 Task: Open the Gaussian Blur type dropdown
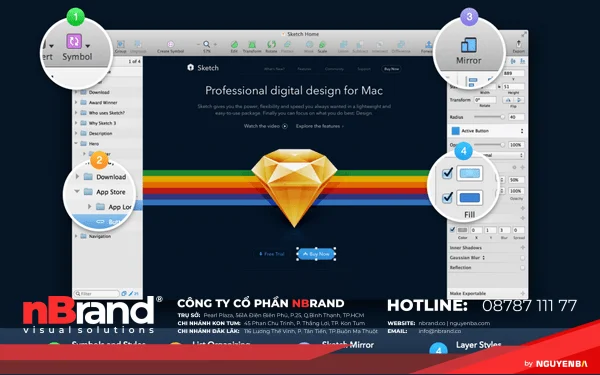[x=483, y=258]
